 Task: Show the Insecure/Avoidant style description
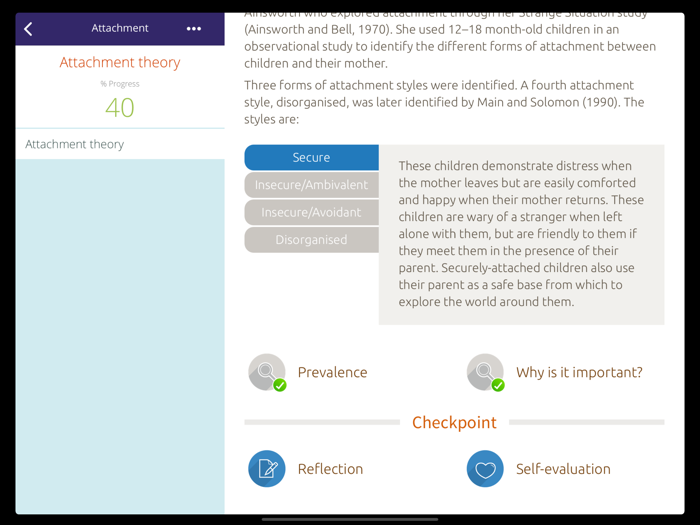311,212
